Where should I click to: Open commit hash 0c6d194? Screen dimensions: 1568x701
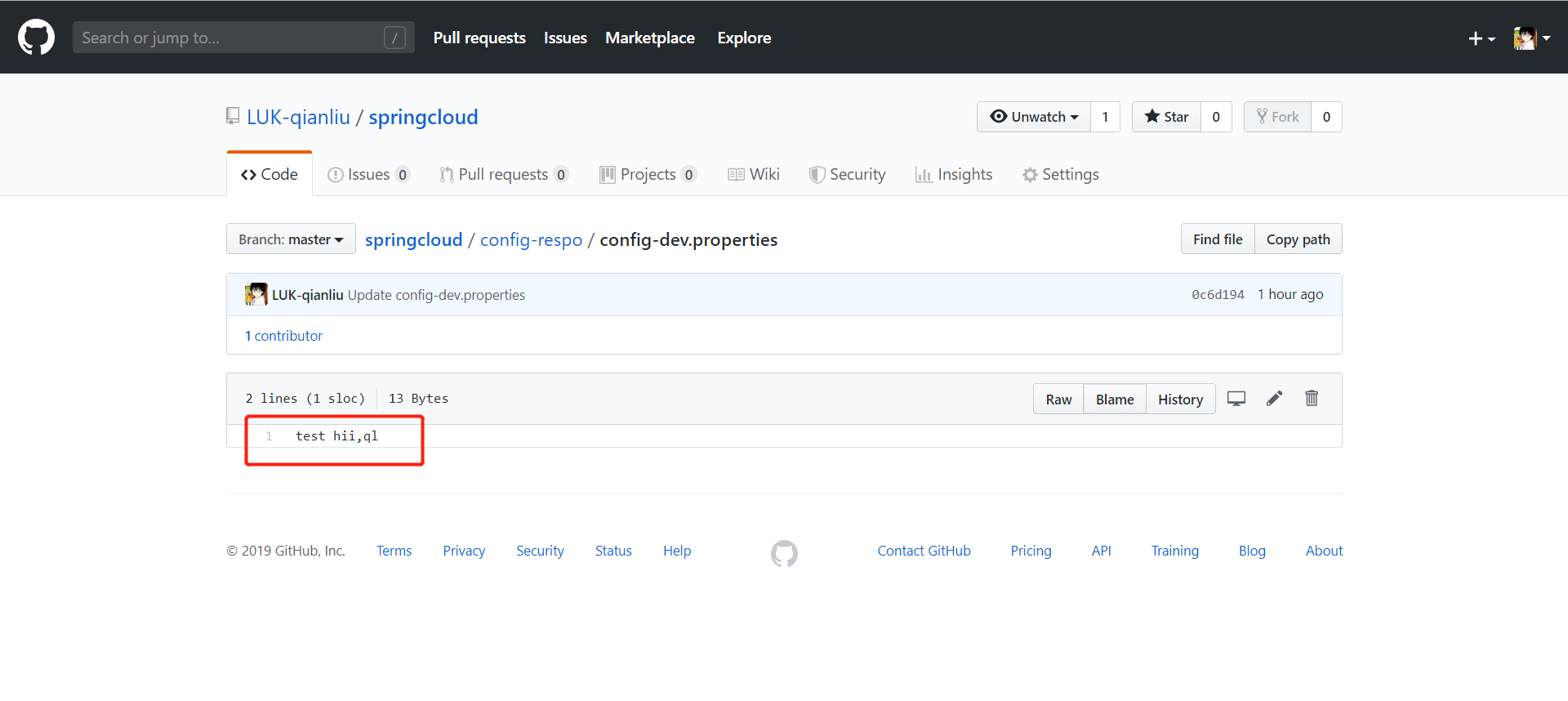coord(1218,295)
